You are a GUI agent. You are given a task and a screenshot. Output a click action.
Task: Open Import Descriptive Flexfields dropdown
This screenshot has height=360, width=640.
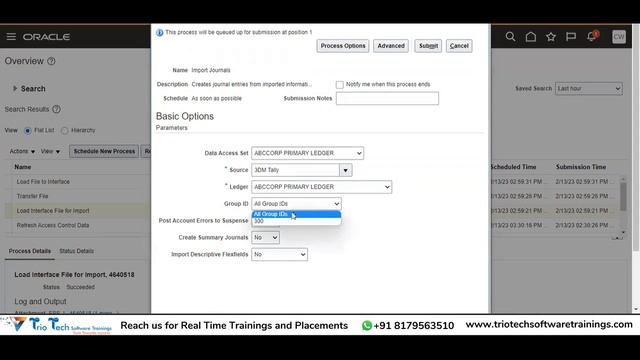[x=279, y=254]
